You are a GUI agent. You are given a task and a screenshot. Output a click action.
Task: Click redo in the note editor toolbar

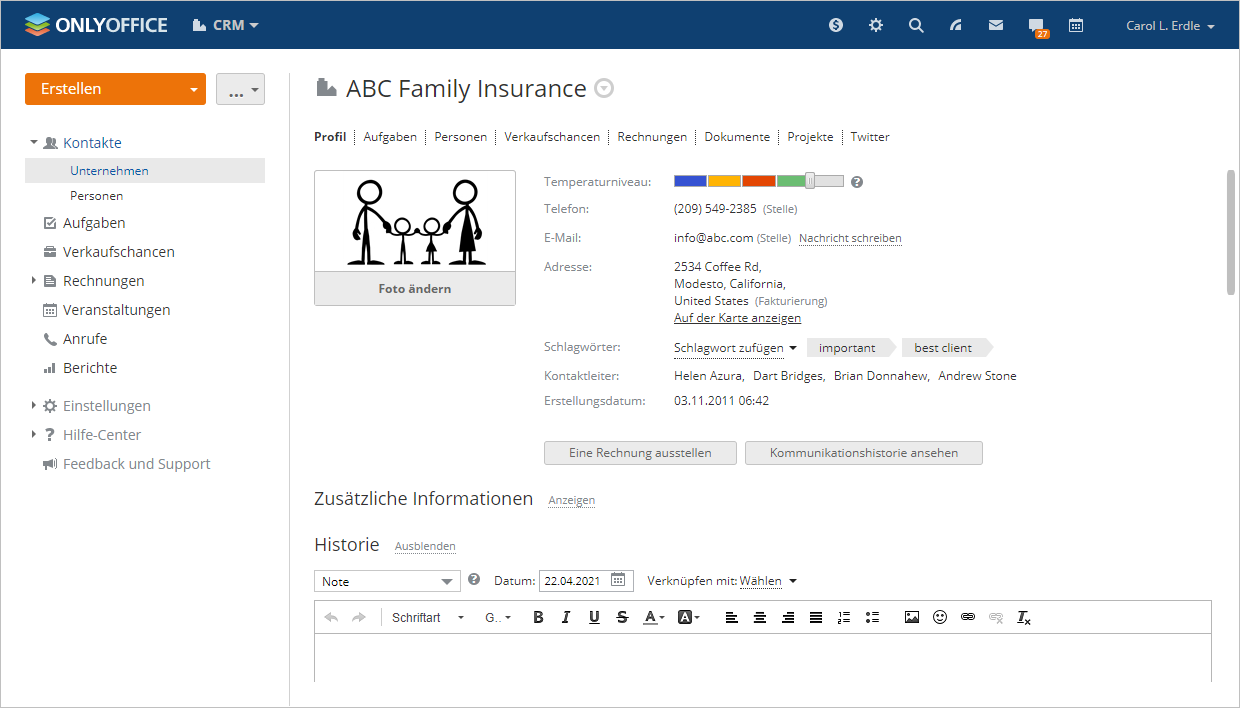(359, 618)
